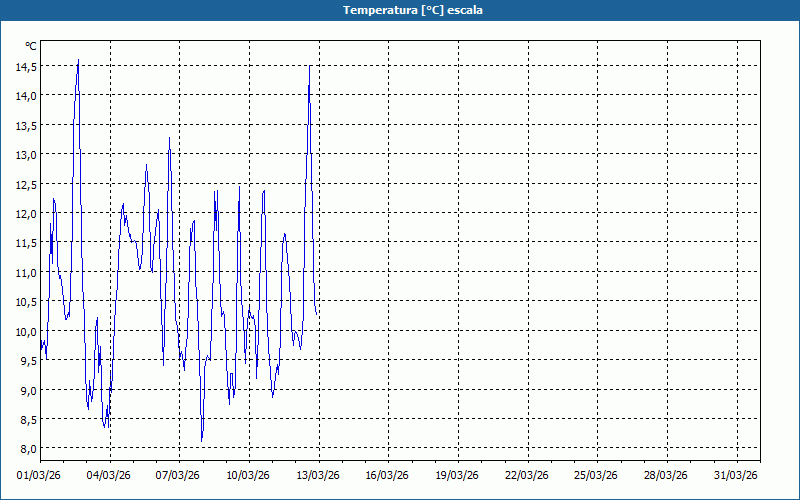Select the 16/03/26 date on the time axis
This screenshot has width=800, height=500.
(388, 475)
